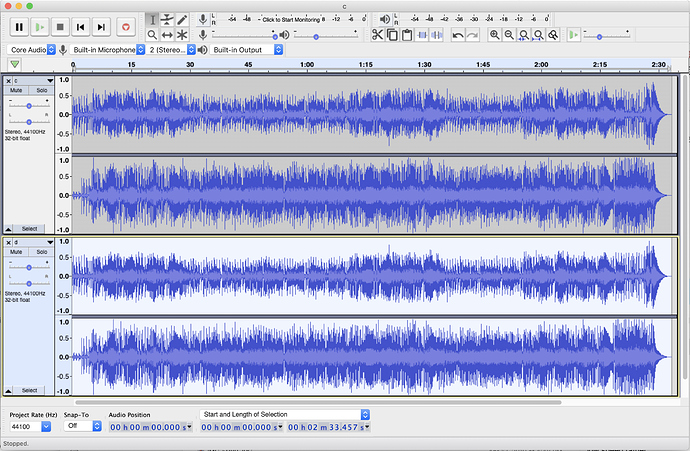Open the Core Audio host dropdown
This screenshot has width=690, height=451.
31,50
